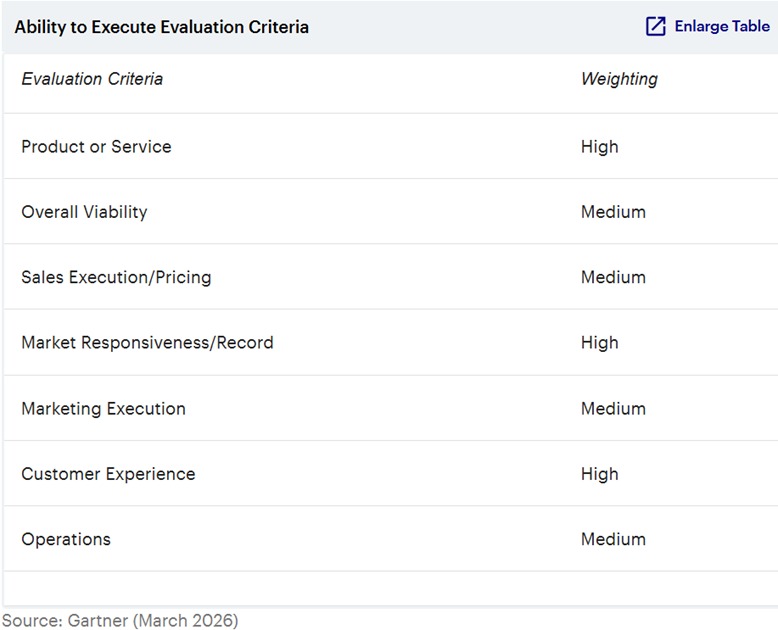Click High weighting beside Market Responsiveness/Record

click(x=599, y=342)
